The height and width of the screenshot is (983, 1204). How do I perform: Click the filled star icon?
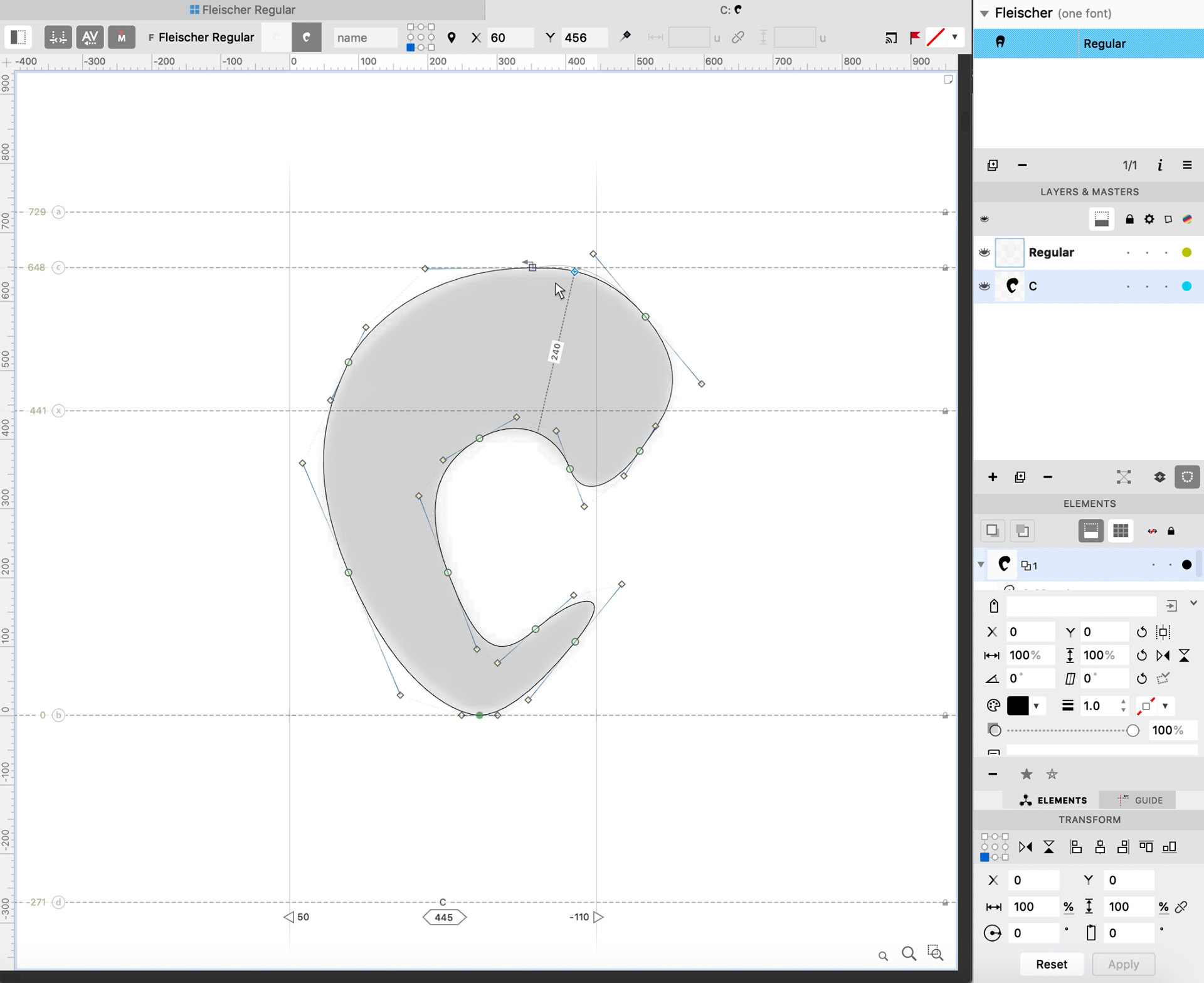click(x=1027, y=774)
